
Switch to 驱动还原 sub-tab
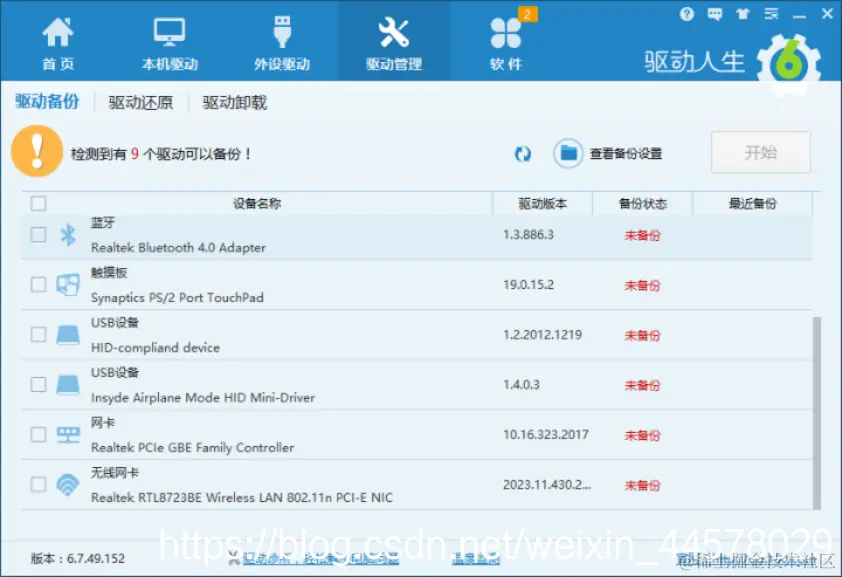[141, 102]
